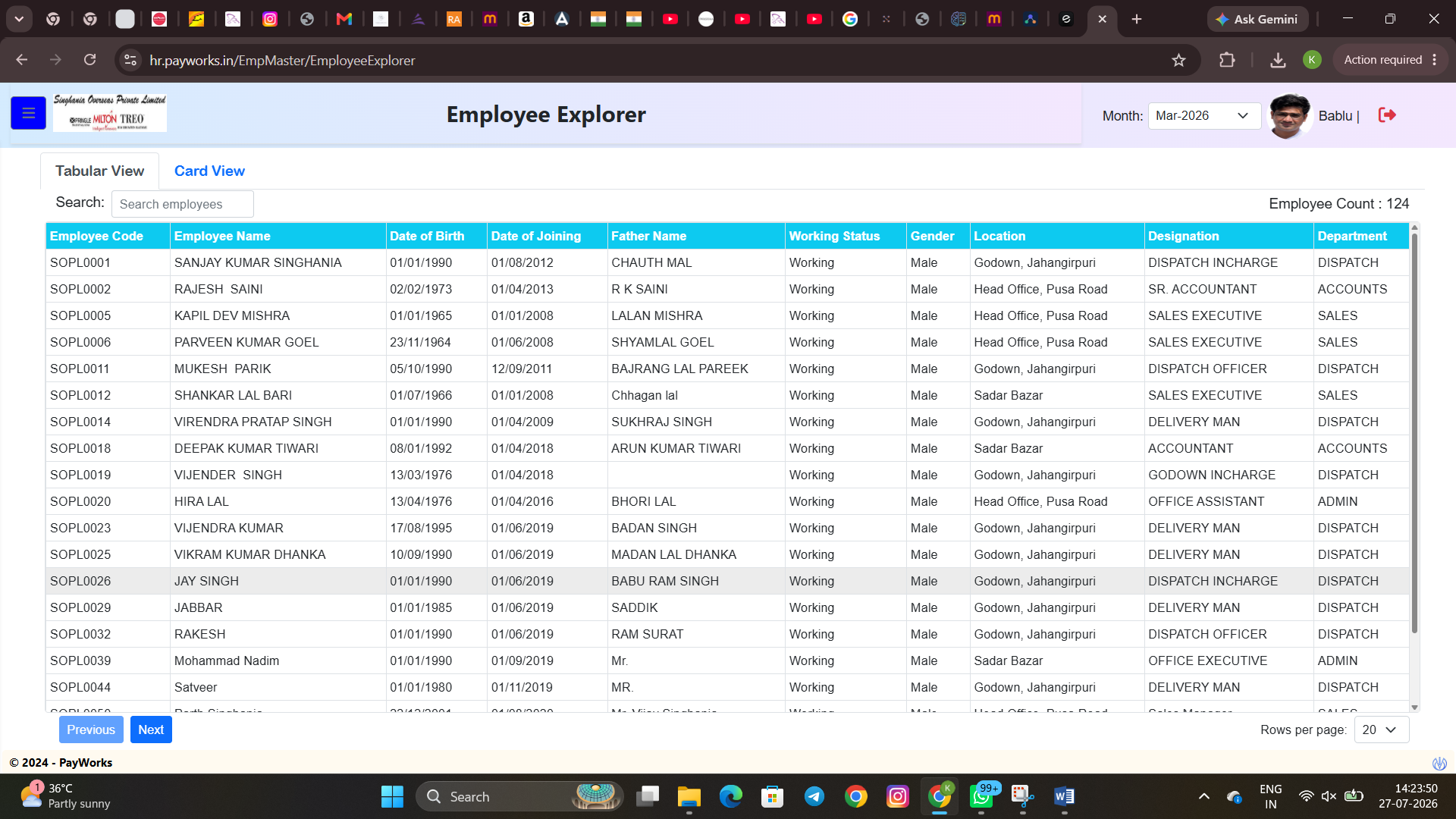This screenshot has width=1456, height=819.
Task: Focus the Search employees field
Action: click(182, 204)
